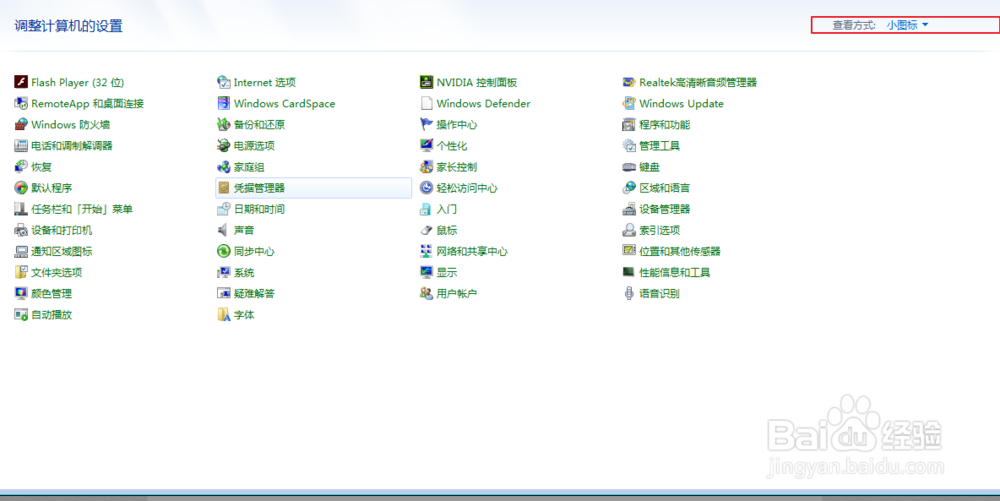
Task: Click the Windows Update icon
Action: (629, 103)
